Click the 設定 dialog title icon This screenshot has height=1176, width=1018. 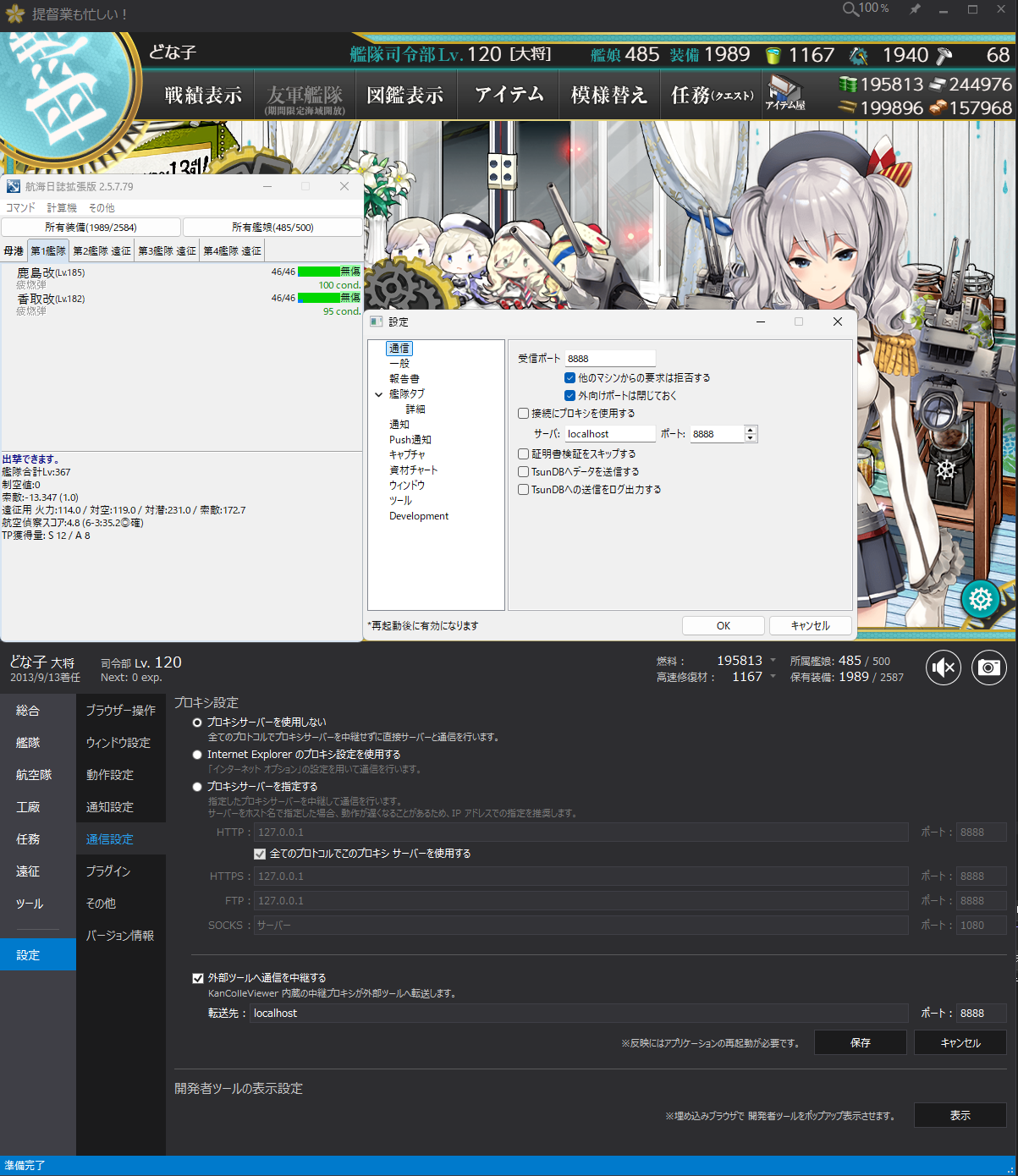coord(377,321)
